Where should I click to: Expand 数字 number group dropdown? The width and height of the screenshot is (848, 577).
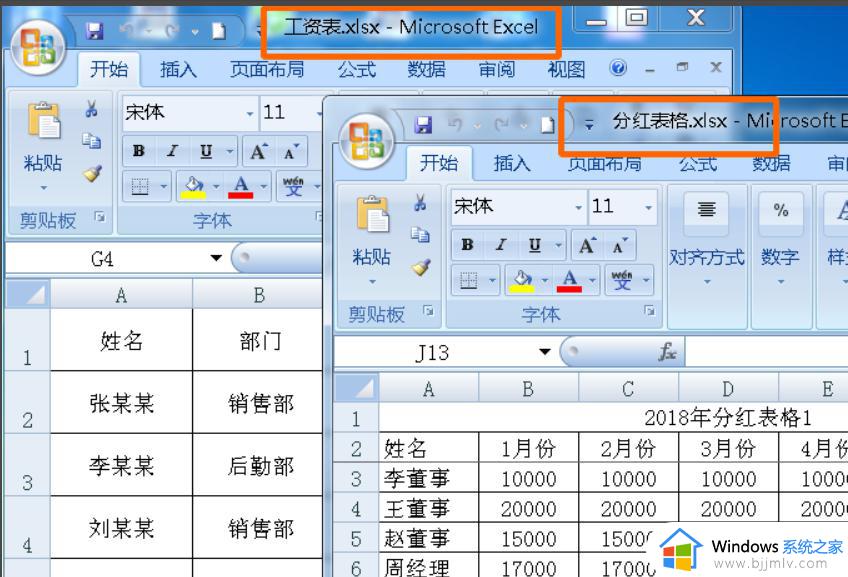coord(781,282)
